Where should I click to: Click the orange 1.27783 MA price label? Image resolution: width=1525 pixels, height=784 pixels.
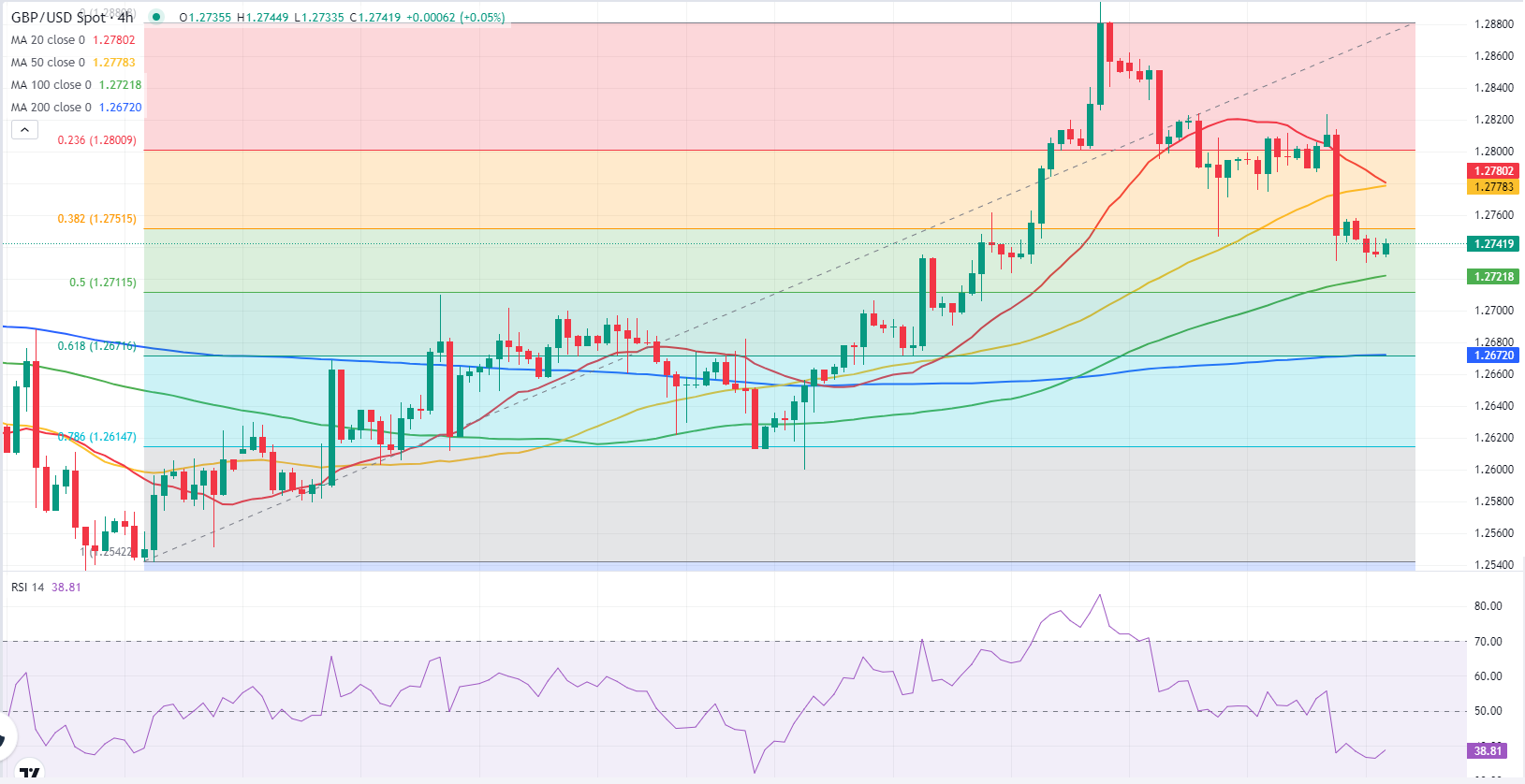click(x=1493, y=187)
